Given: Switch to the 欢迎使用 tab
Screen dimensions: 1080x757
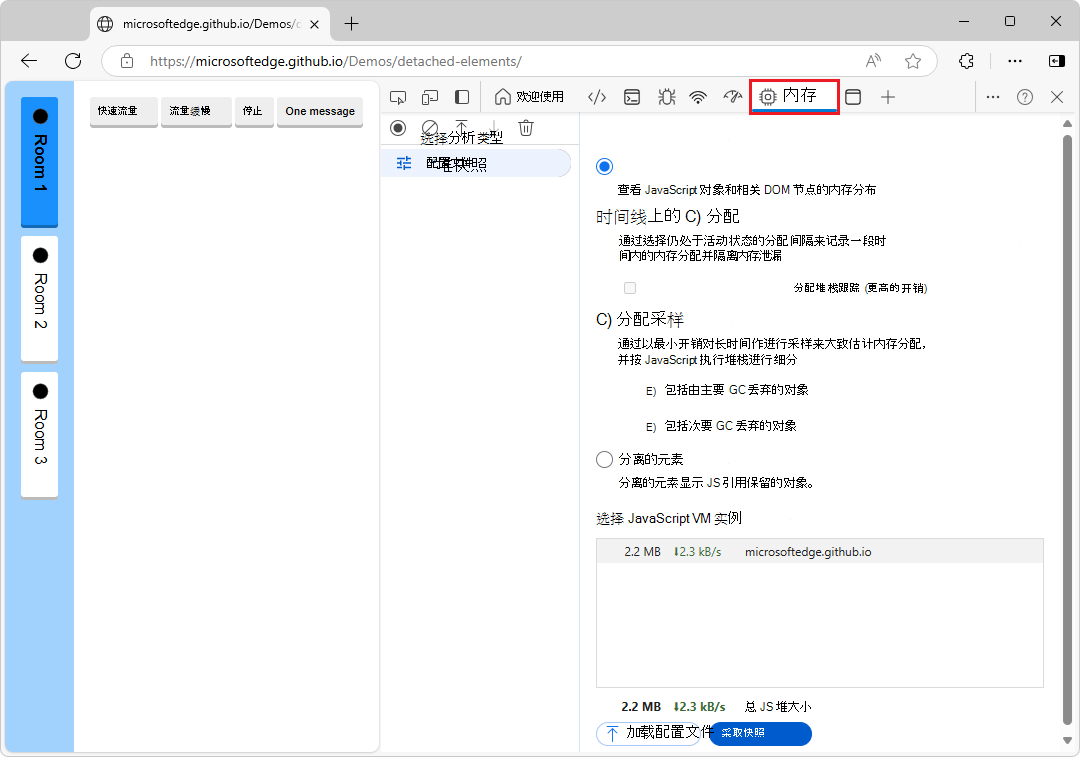Looking at the screenshot, I should click(x=530, y=97).
